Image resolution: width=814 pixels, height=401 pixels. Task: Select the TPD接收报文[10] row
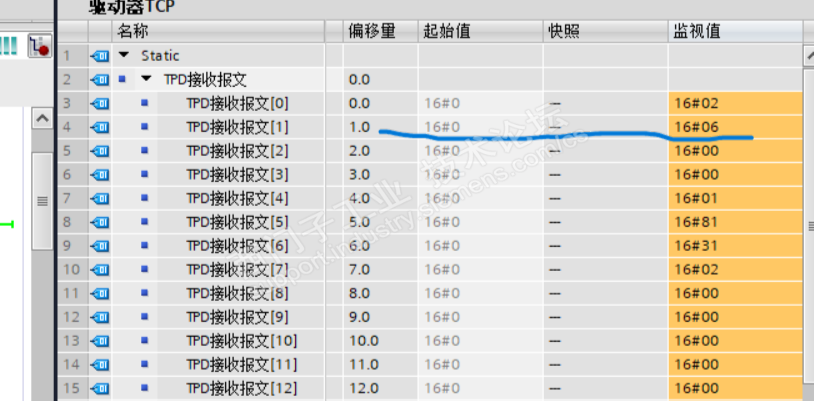[430, 341]
